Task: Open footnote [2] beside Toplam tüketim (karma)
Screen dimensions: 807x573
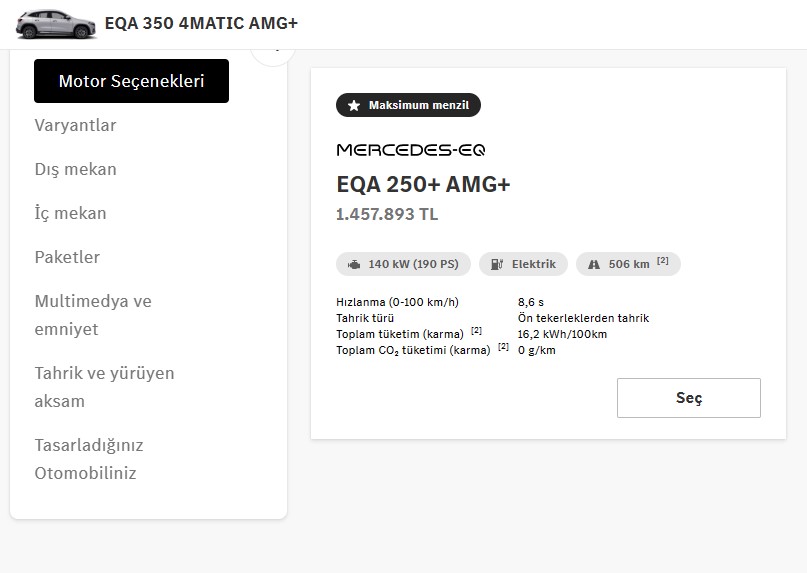Action: coord(477,331)
